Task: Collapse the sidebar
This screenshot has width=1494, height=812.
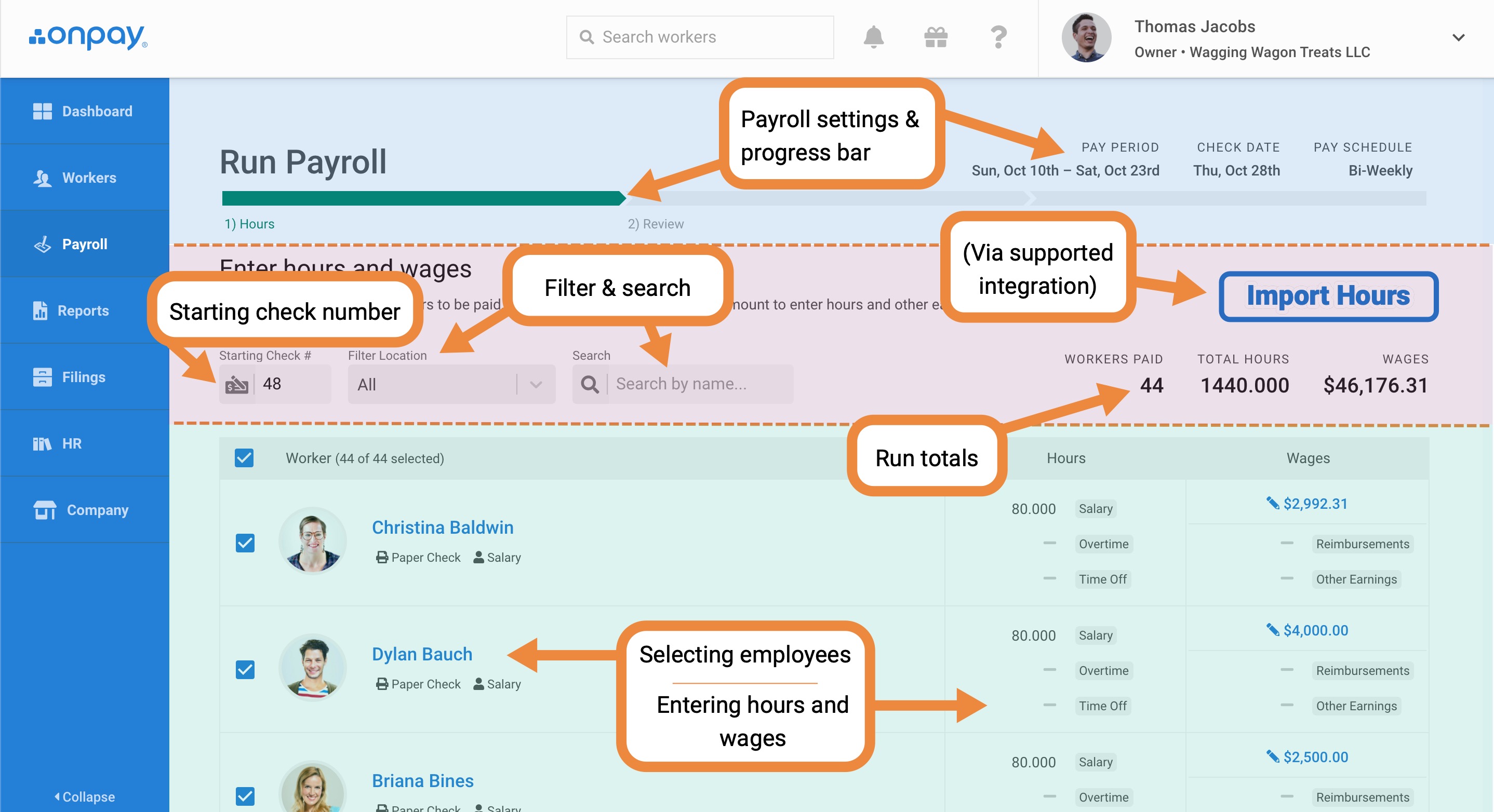Action: coord(85,797)
